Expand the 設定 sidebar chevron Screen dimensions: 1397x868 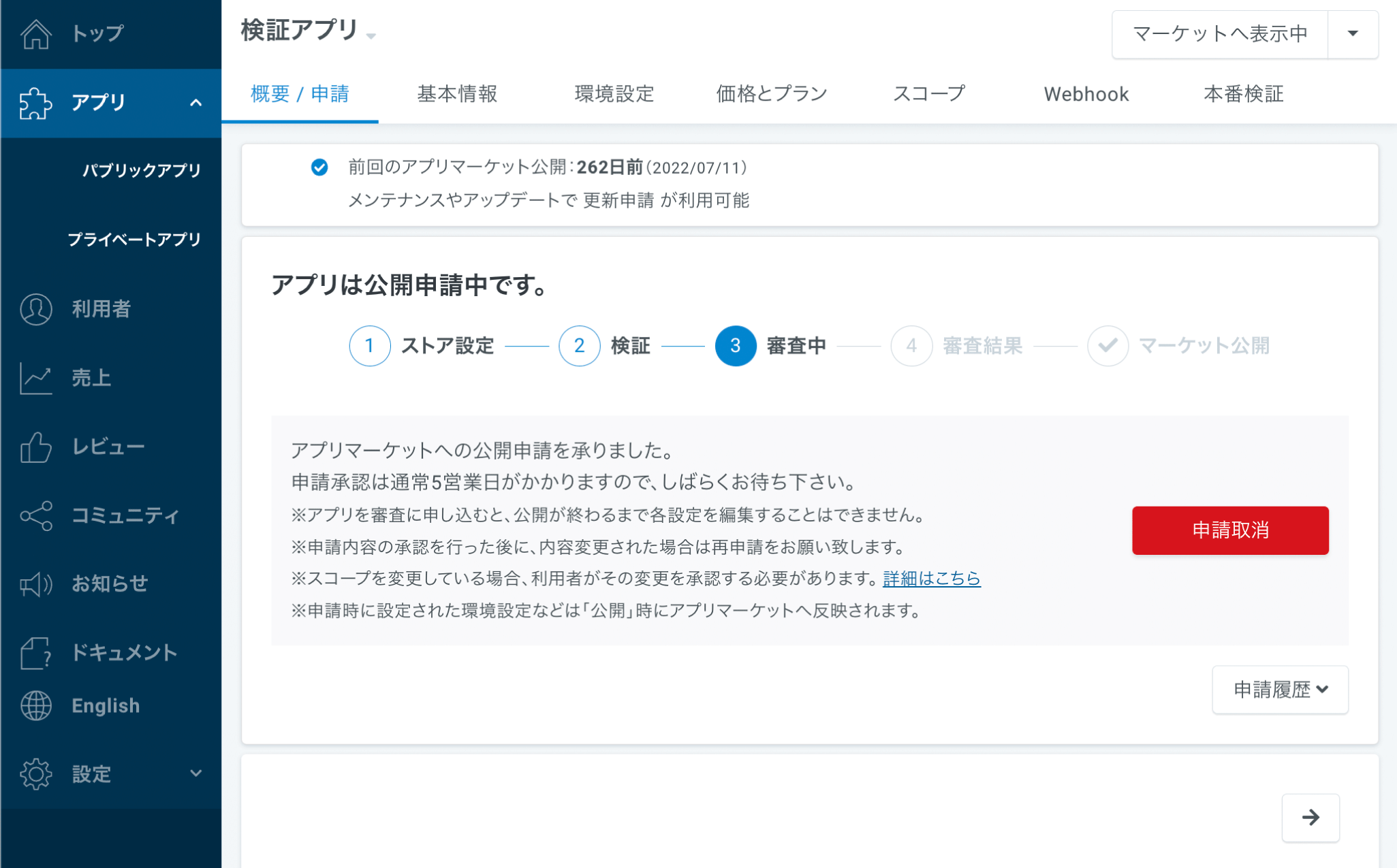[x=196, y=773]
